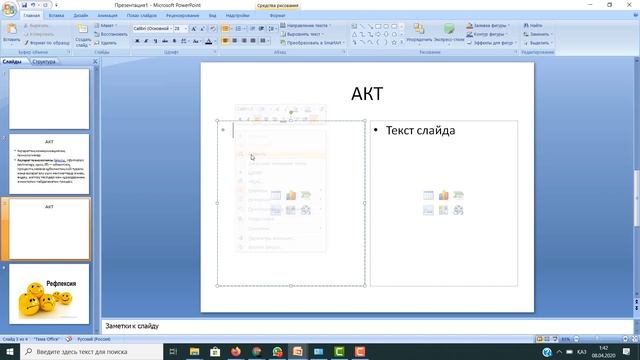This screenshot has height=360, width=640.
Task: Select the first blank slide thumbnail
Action: (x=49, y=99)
